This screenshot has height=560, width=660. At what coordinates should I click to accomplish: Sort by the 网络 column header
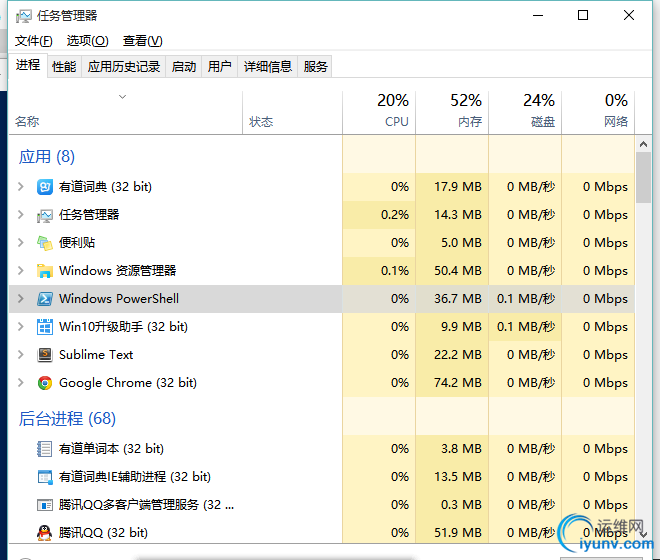coord(598,112)
